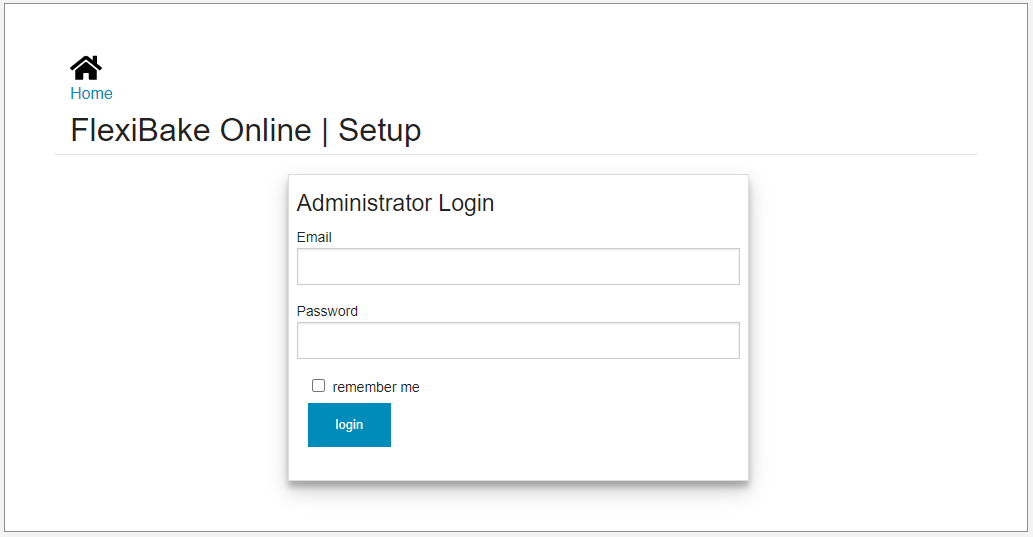This screenshot has width=1033, height=537.
Task: Place the cursor in the Email box
Action: click(x=518, y=266)
